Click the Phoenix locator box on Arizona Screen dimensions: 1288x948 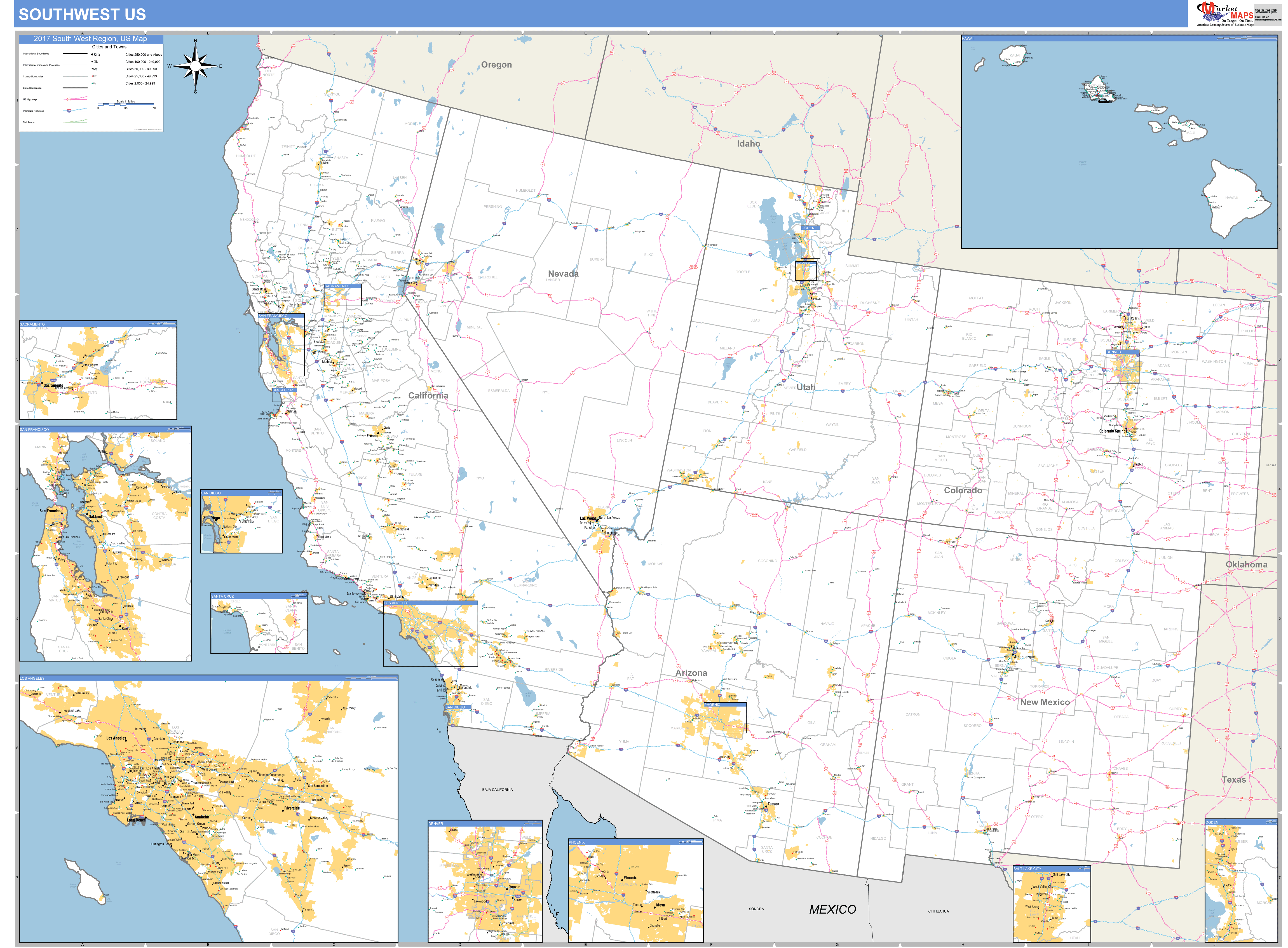(x=725, y=717)
